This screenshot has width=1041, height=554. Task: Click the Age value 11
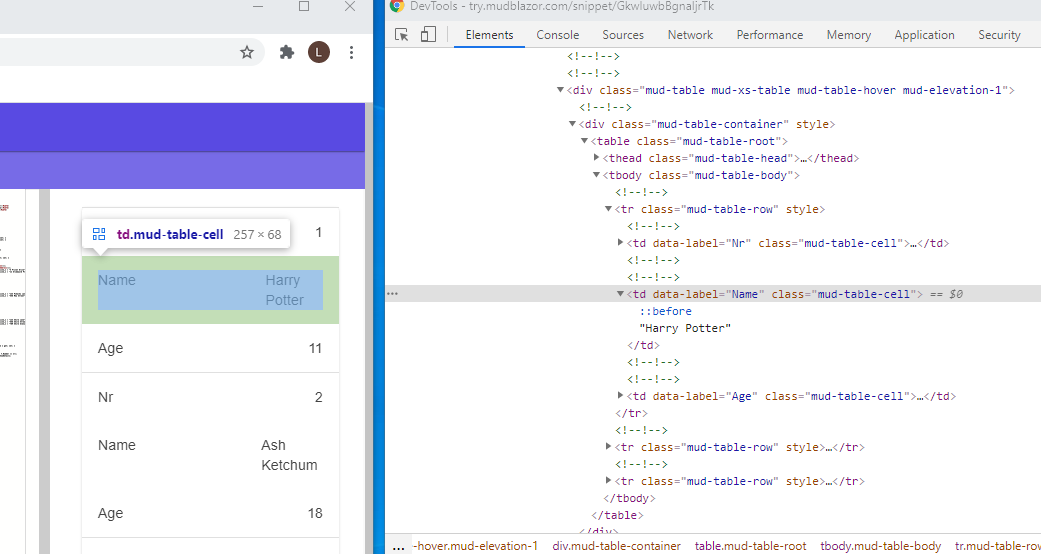315,348
